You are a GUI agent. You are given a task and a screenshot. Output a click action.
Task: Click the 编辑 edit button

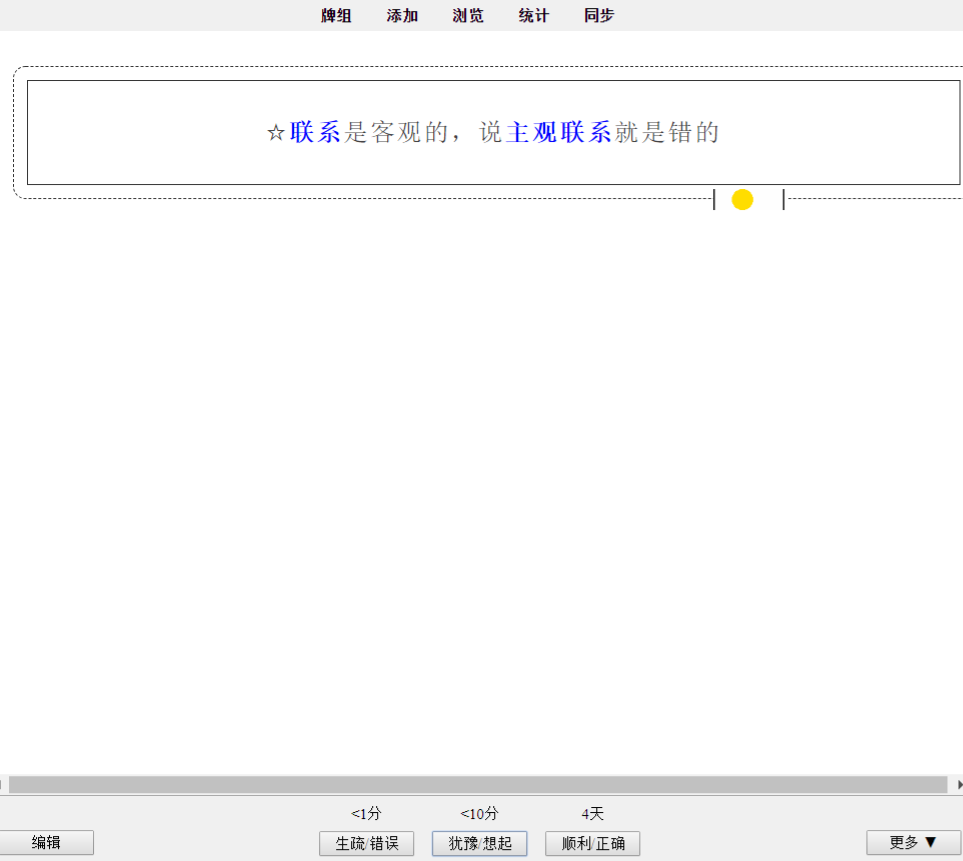(x=46, y=842)
